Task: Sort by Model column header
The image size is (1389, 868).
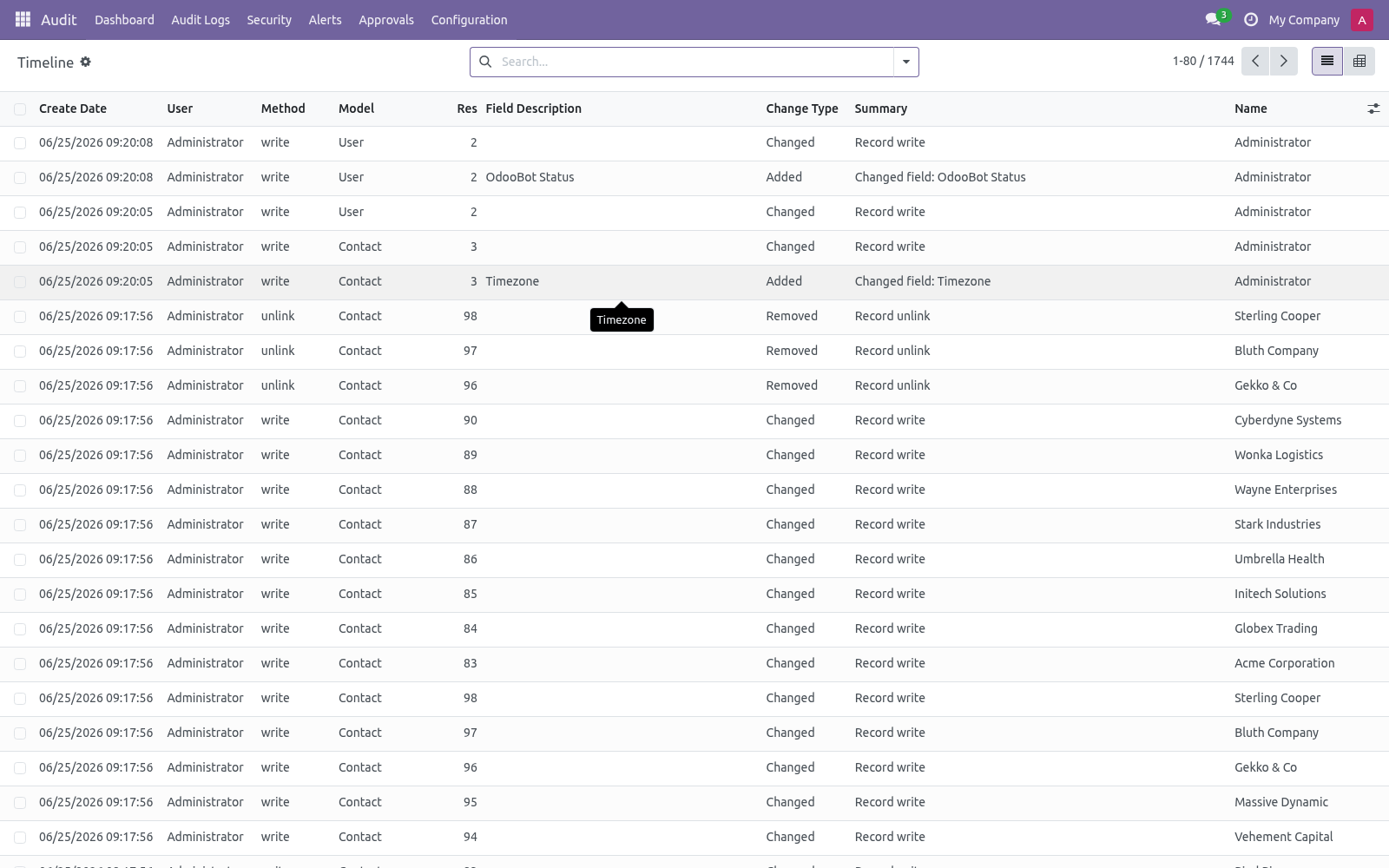Action: (x=356, y=108)
